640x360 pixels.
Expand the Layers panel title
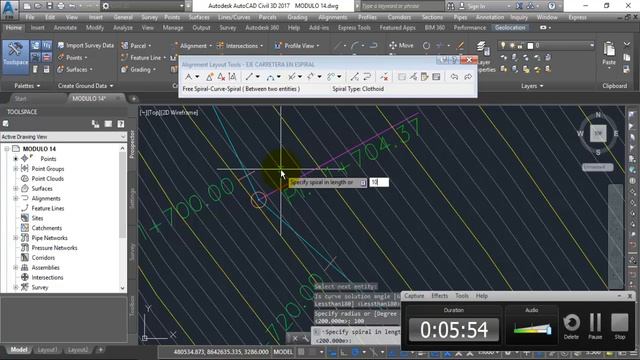[x=532, y=86]
